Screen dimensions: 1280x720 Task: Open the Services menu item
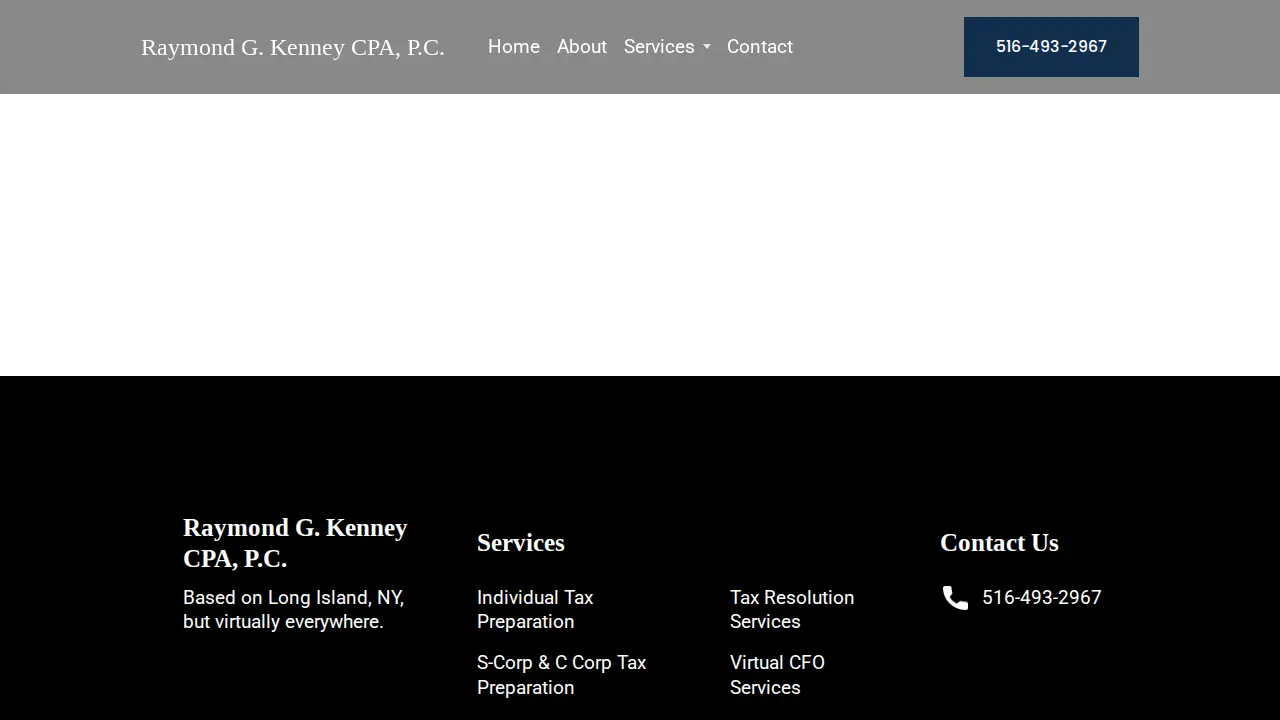(659, 47)
